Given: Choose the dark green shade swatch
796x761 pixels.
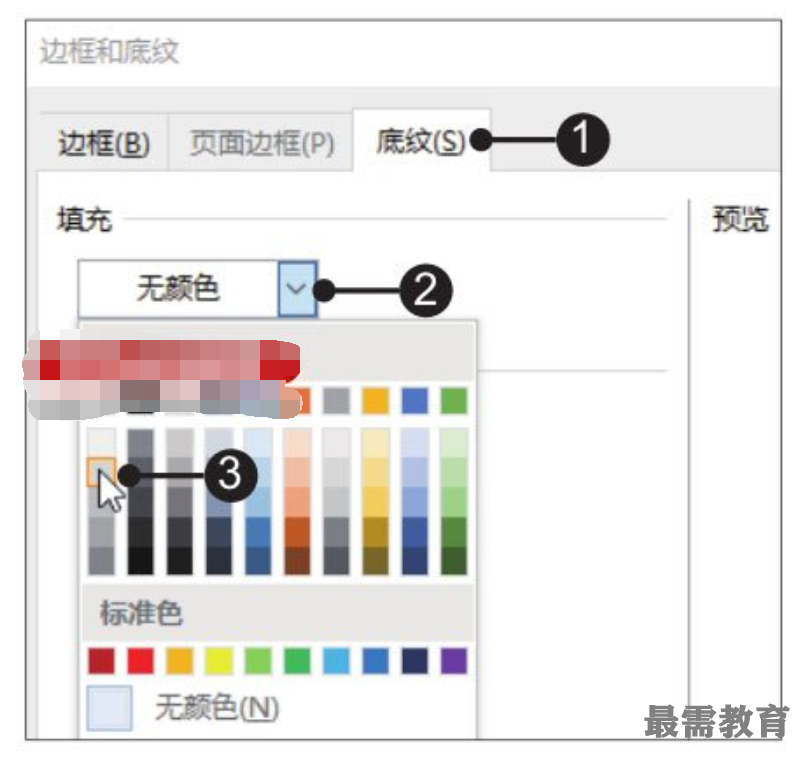Looking at the screenshot, I should (454, 532).
